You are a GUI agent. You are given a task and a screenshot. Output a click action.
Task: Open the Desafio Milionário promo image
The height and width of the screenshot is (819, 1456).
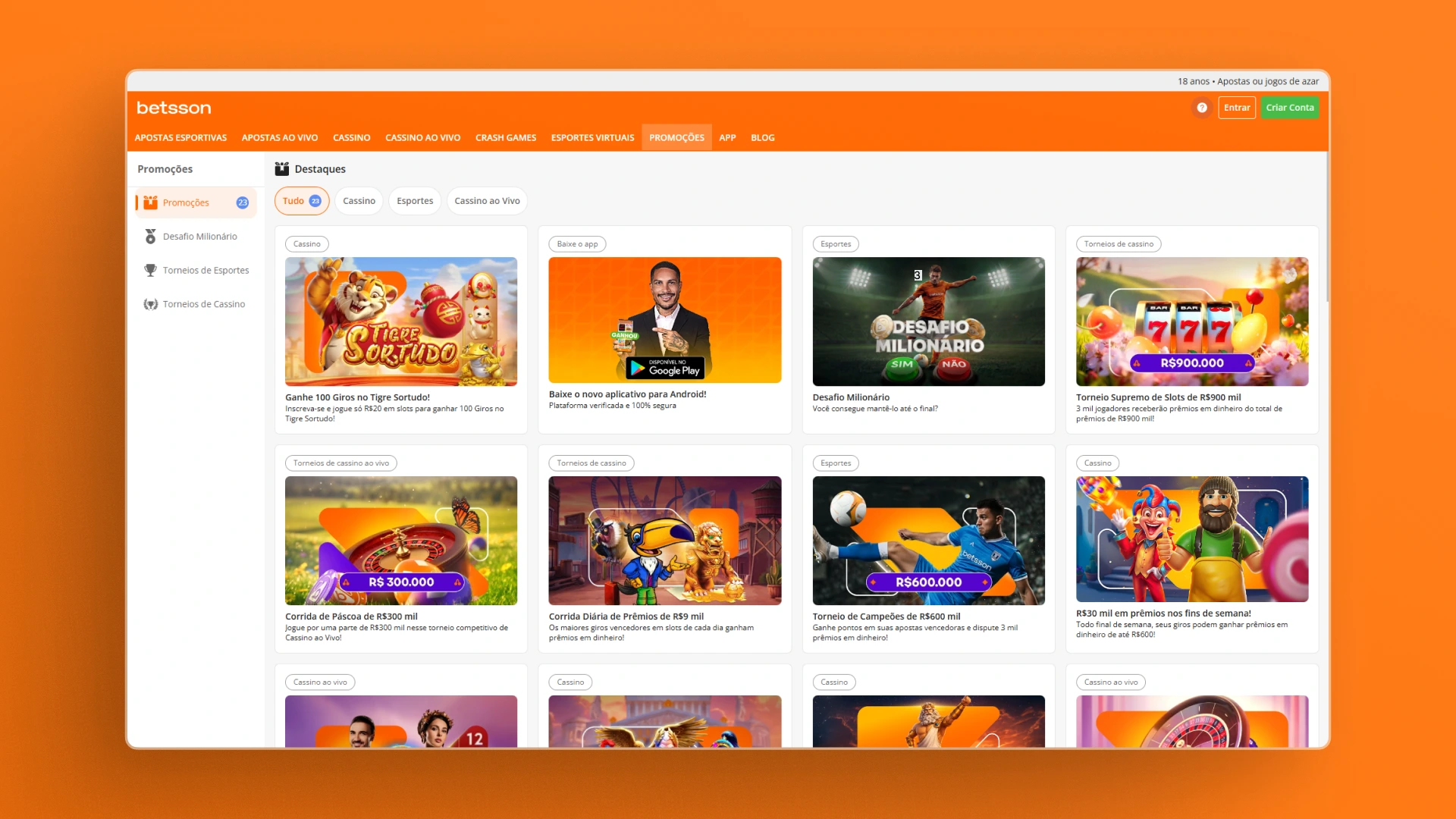929,322
